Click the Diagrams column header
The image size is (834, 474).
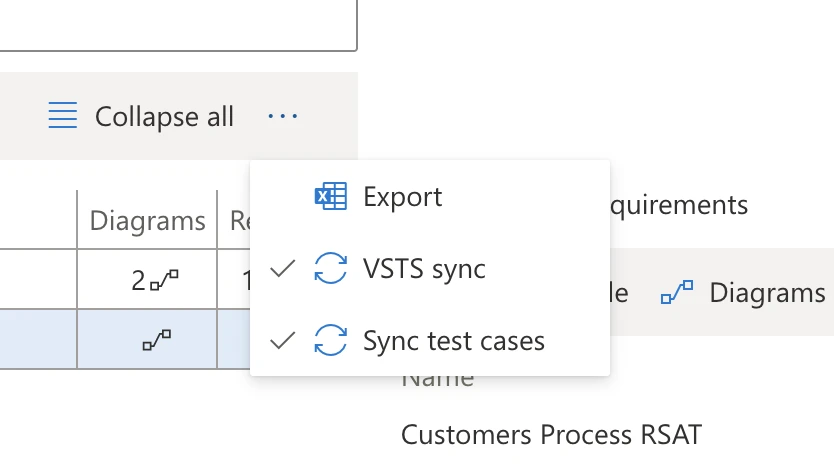point(147,220)
